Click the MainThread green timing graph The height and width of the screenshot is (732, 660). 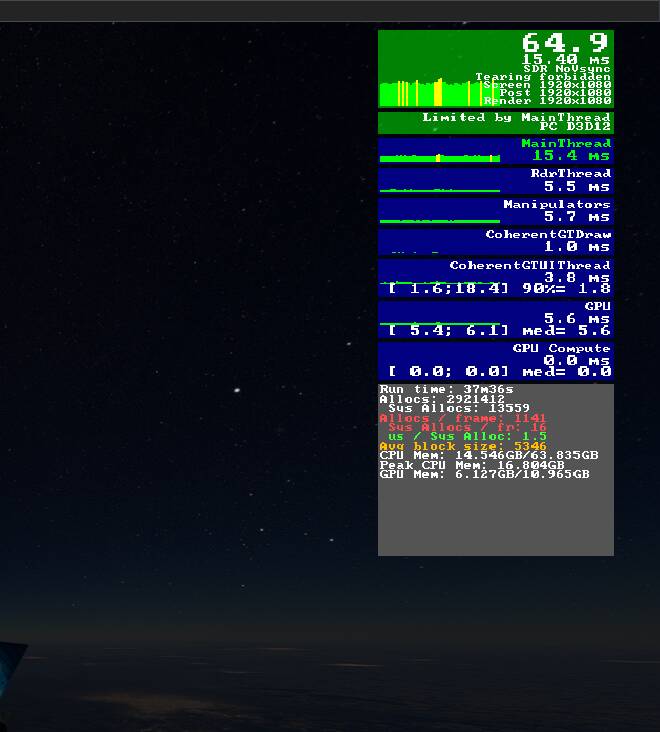(x=440, y=157)
